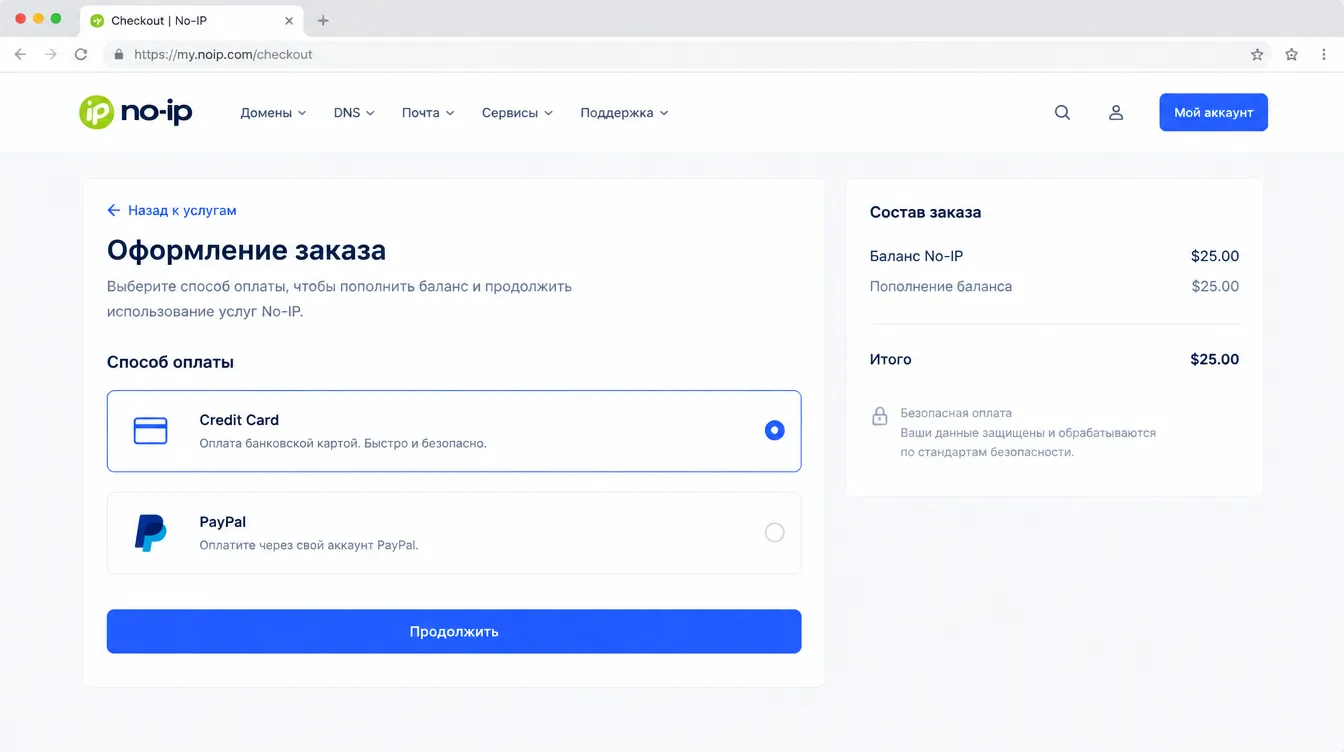
Task: Click the Безопасная оплата text
Action: (956, 413)
